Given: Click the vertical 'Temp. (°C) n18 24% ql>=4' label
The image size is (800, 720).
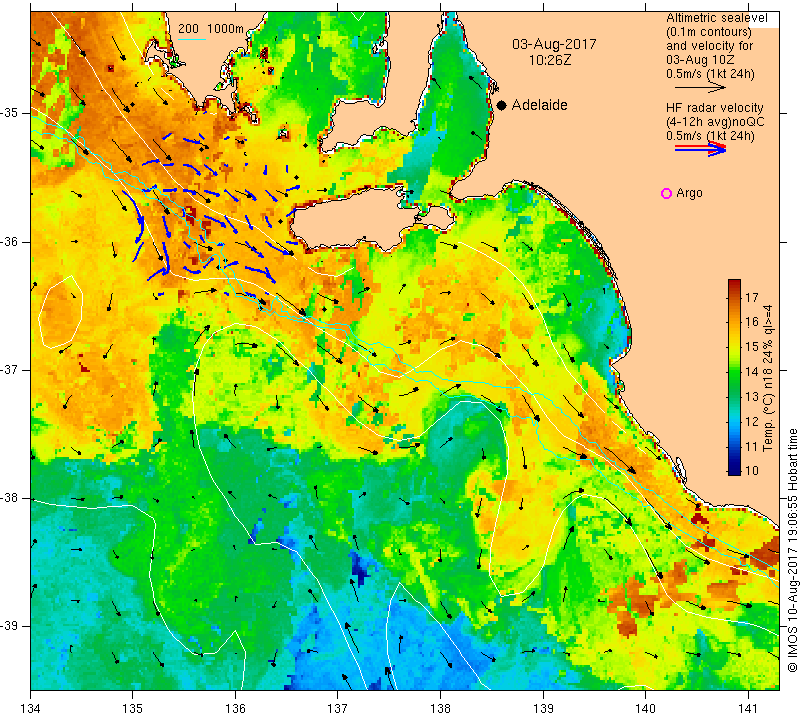Looking at the screenshot, I should pyautogui.click(x=767, y=378).
